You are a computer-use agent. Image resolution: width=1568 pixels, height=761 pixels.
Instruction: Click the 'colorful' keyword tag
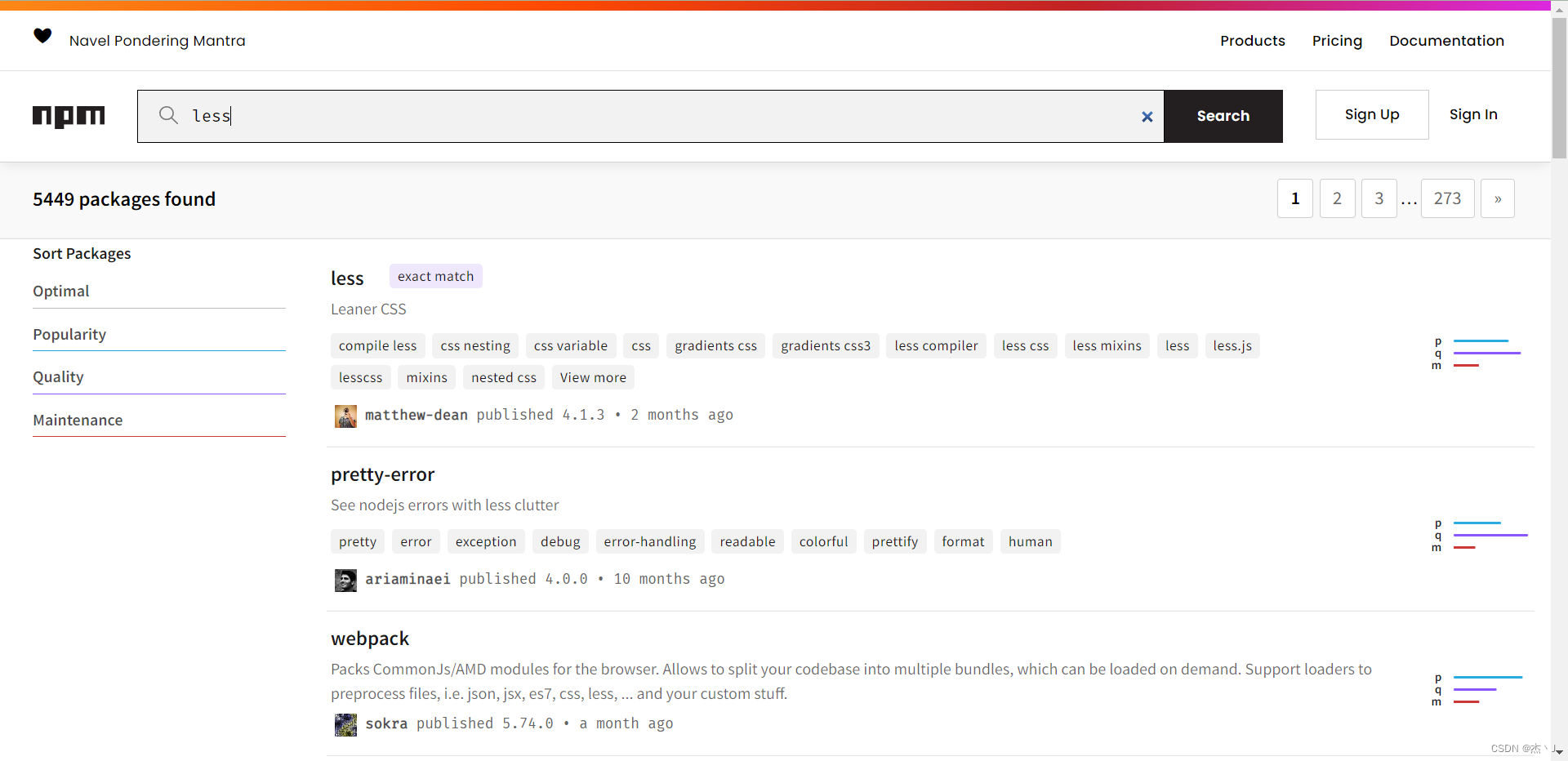pyautogui.click(x=823, y=541)
